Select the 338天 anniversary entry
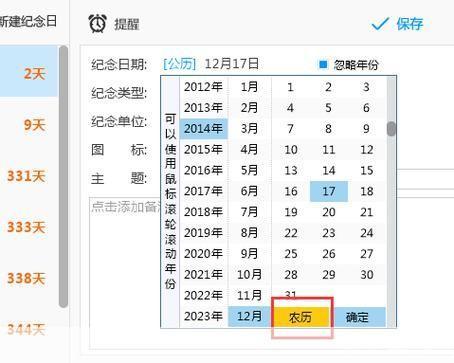Viewport: 454px width, 363px height. [29, 278]
